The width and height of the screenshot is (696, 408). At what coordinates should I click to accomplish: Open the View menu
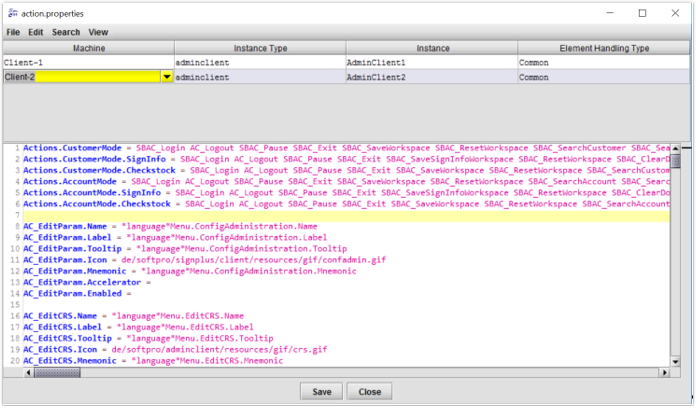point(98,32)
